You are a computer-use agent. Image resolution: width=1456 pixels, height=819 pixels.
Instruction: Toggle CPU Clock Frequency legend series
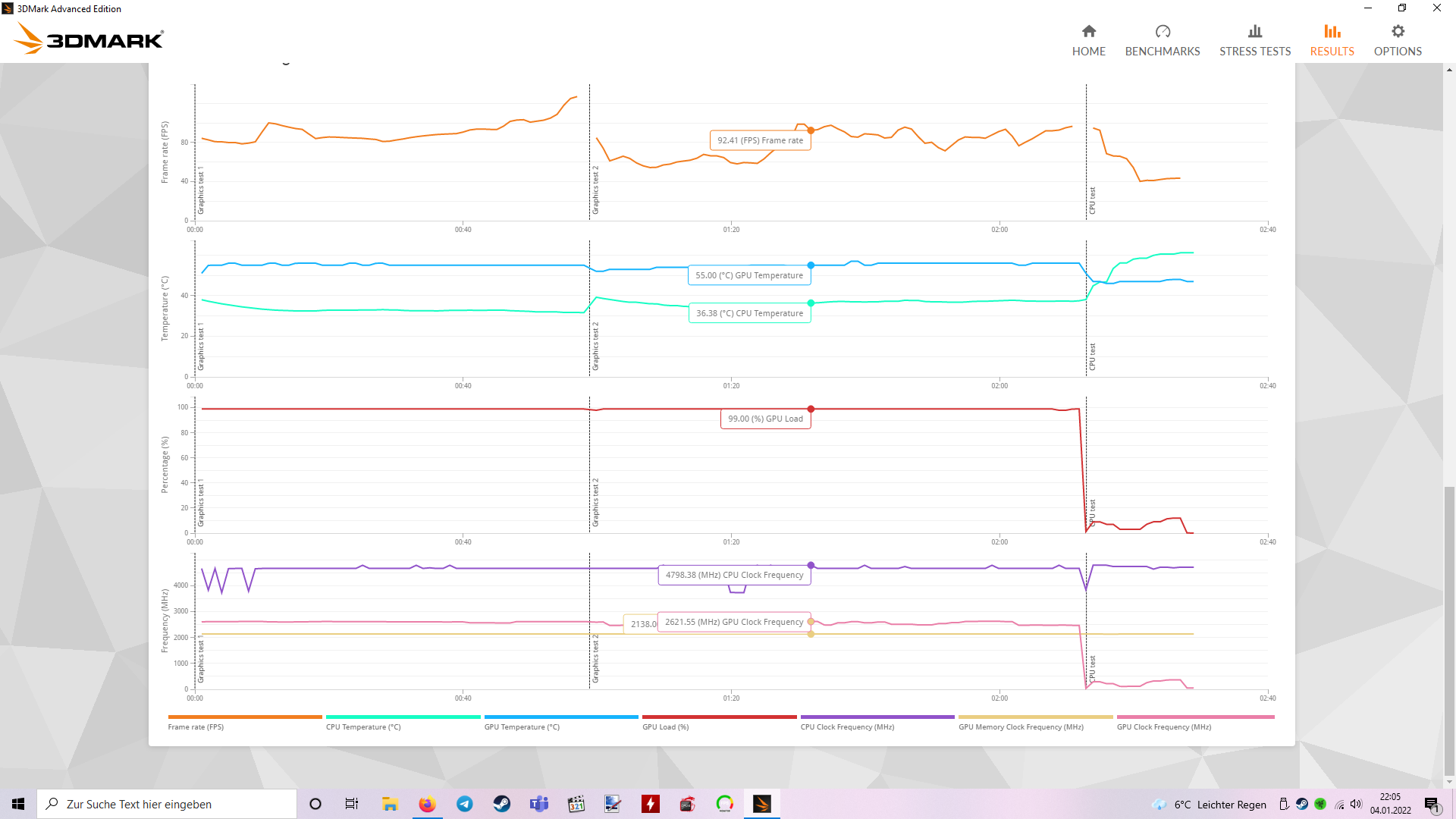(x=847, y=726)
